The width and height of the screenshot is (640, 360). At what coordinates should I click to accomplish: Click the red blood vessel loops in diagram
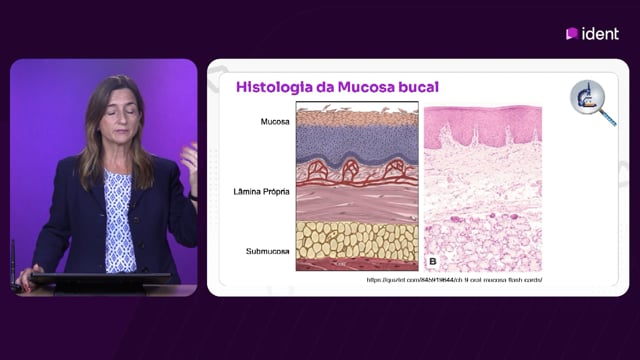click(x=357, y=172)
